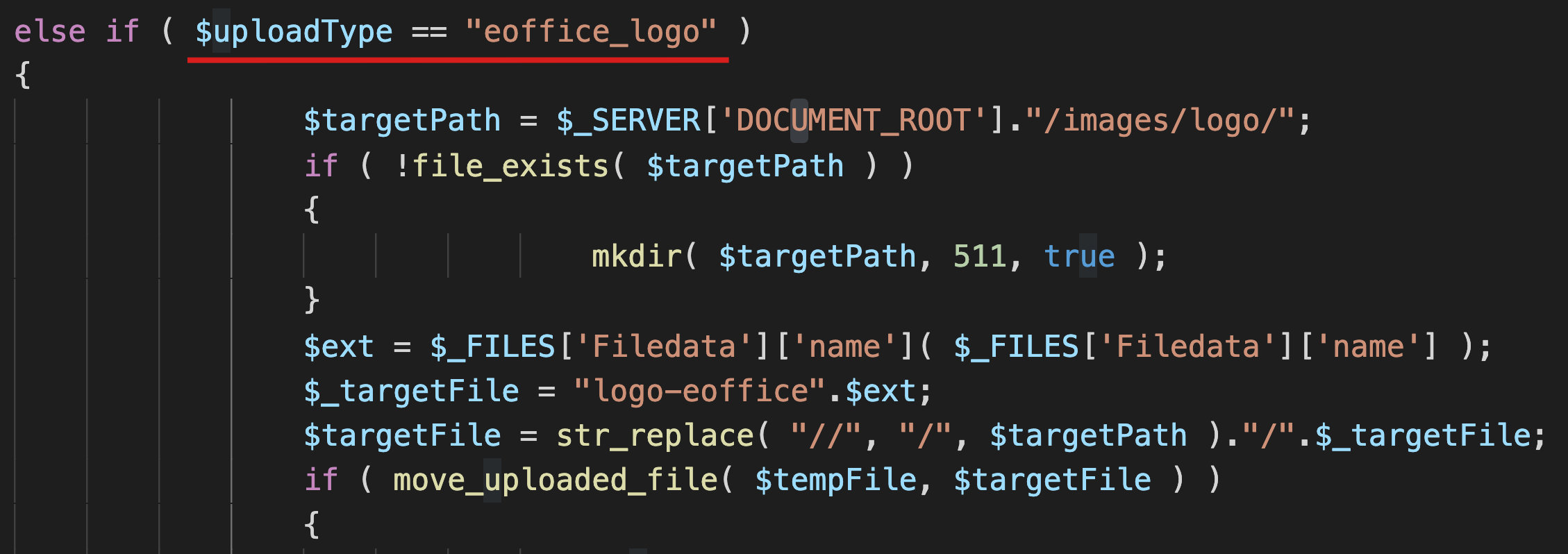Click $targetFile inside move_uploaded_file call
This screenshot has width=1568, height=554.
click(x=1052, y=480)
